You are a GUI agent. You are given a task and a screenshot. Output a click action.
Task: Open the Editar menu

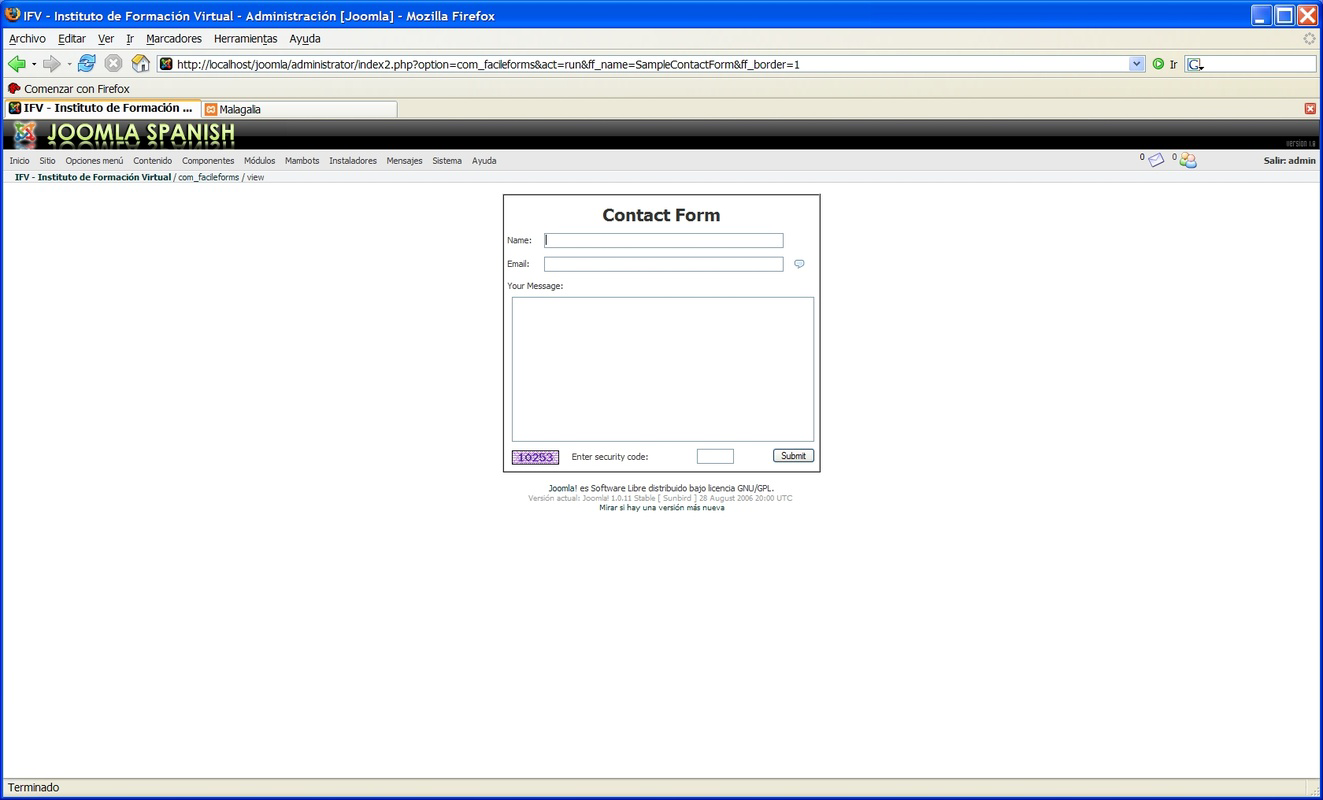[72, 39]
